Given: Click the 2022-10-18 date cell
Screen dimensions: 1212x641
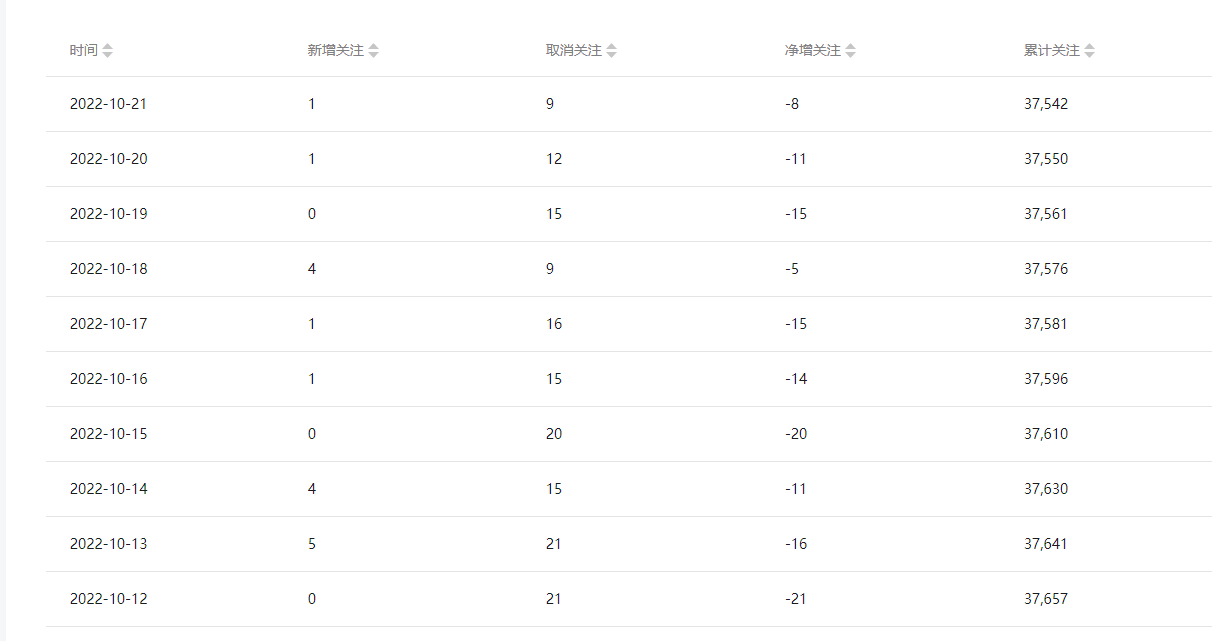Looking at the screenshot, I should (109, 269).
